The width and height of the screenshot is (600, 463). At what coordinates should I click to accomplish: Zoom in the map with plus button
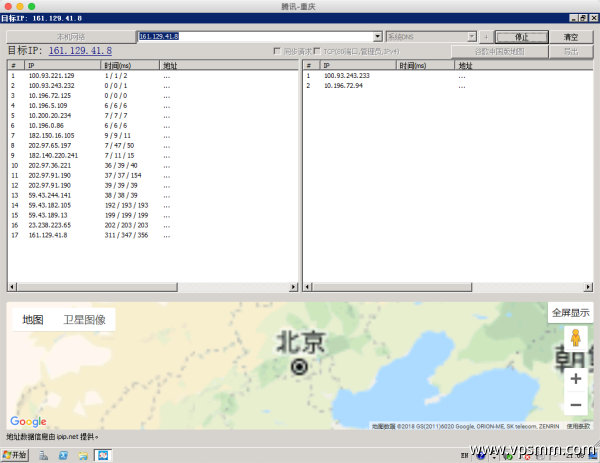[576, 379]
